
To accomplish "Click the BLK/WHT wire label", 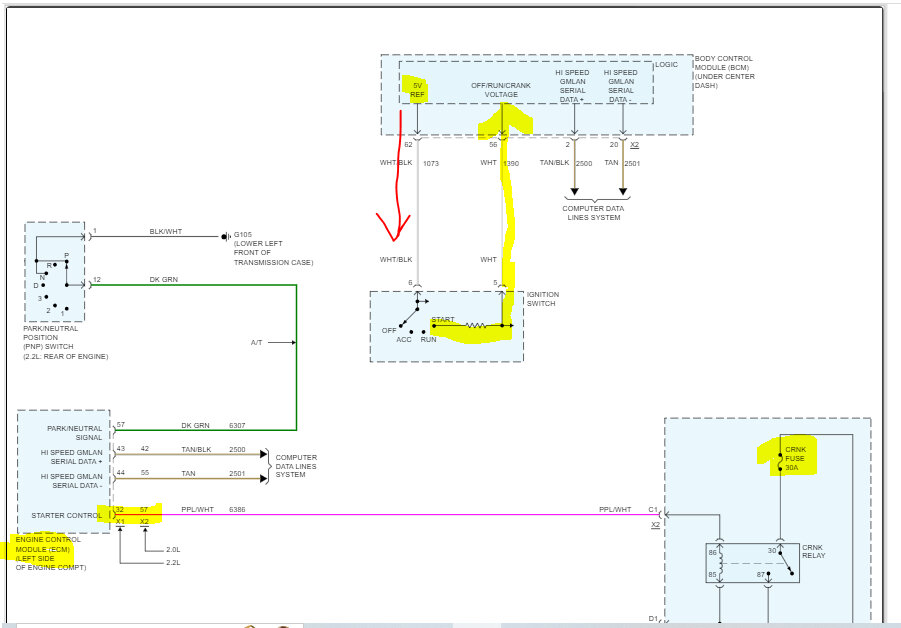I will point(165,232).
